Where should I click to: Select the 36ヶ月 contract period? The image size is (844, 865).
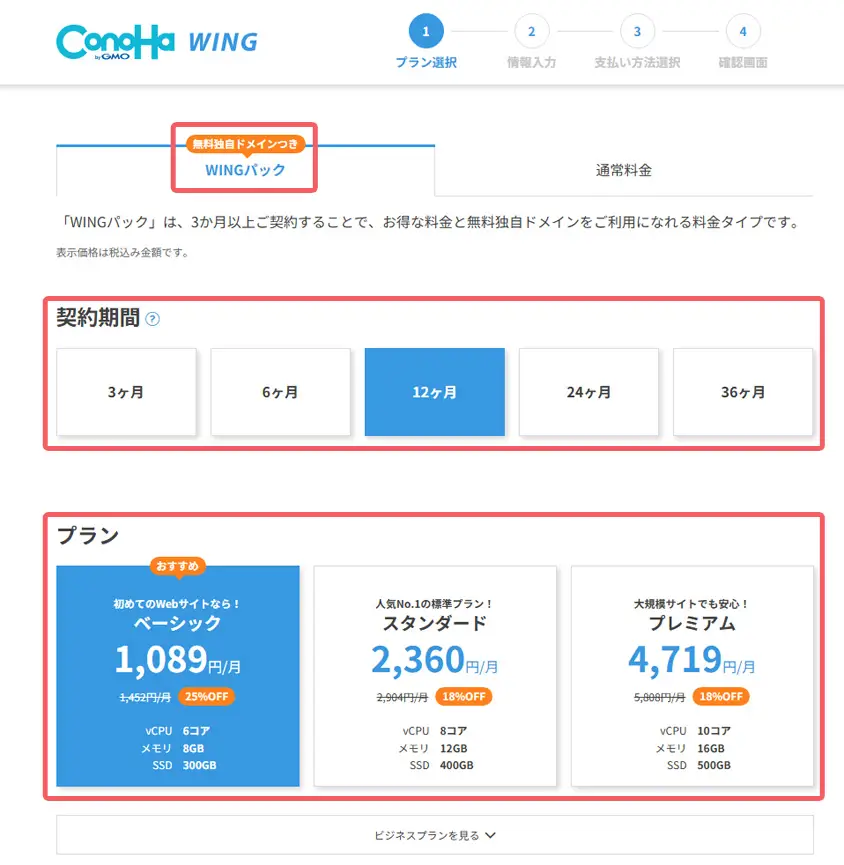pos(742,392)
